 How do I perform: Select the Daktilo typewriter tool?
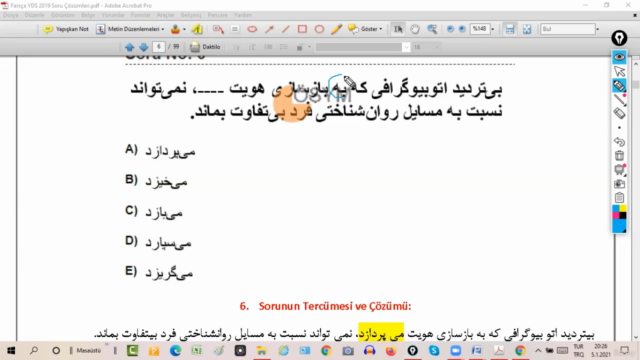[x=205, y=47]
